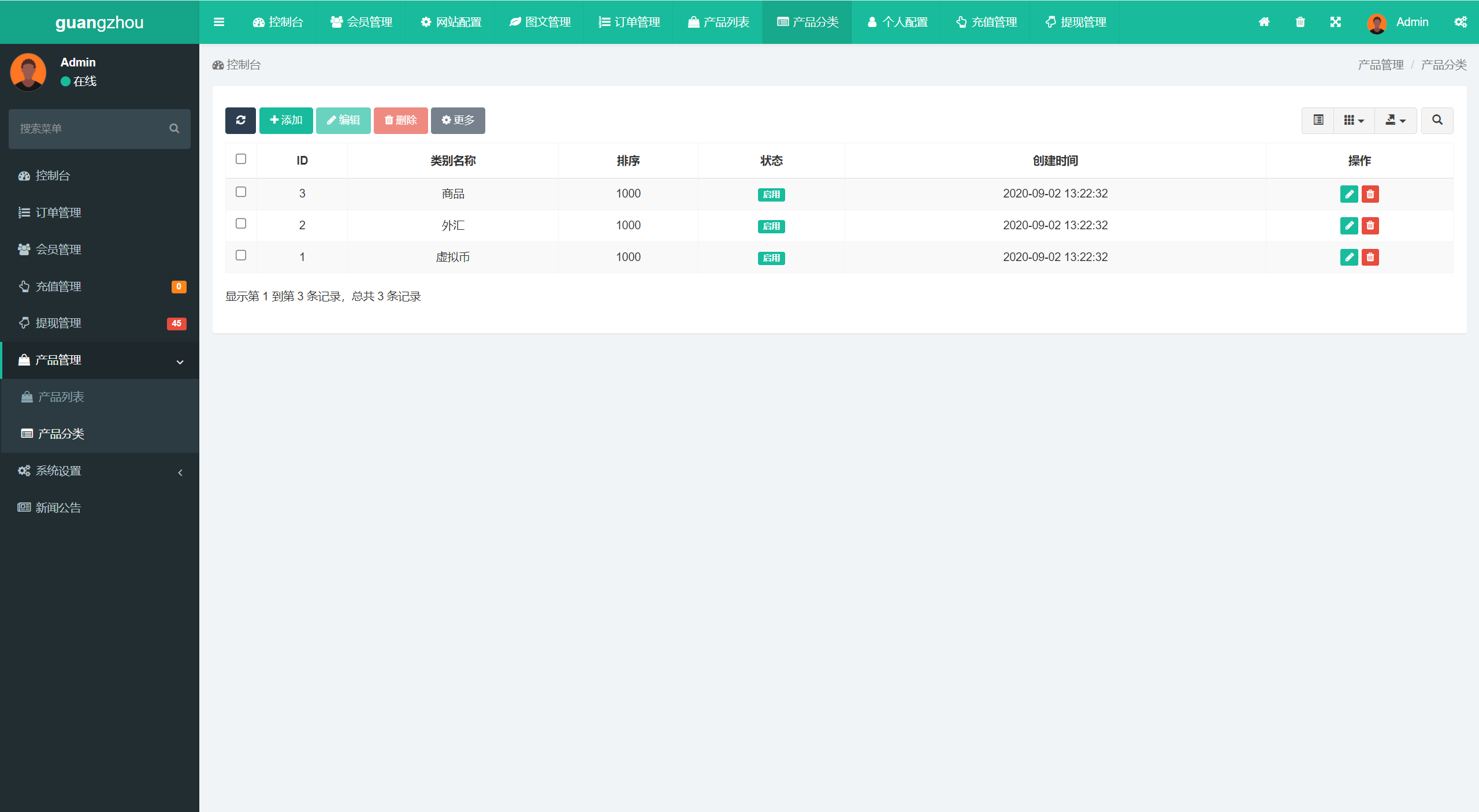Toggle checkbox for 商品 row
This screenshot has width=1479, height=812.
[x=241, y=192]
